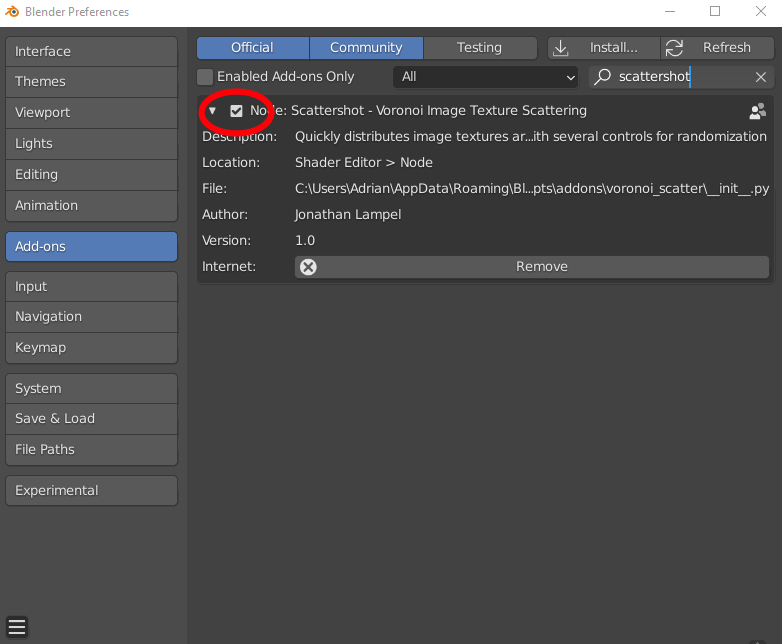
Task: Open Save & Load preferences
Action: click(x=91, y=419)
